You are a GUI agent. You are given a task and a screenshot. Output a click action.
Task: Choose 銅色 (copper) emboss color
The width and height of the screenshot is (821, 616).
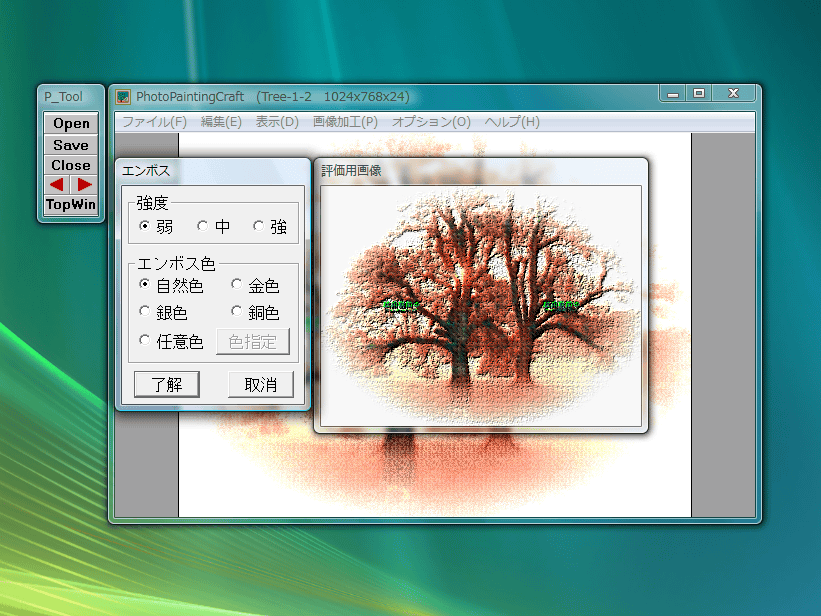[x=236, y=311]
